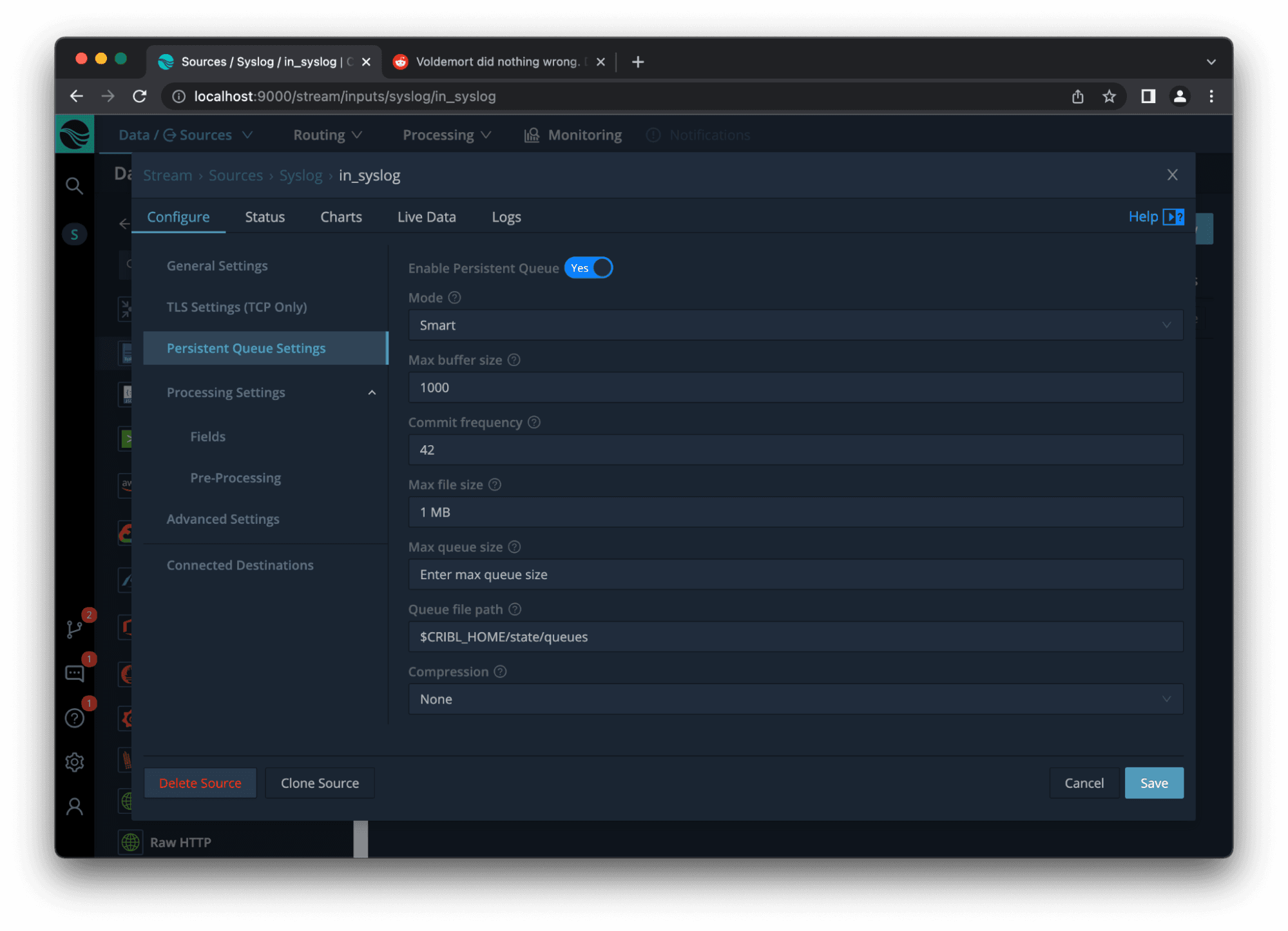1288x931 pixels.
Task: Click the Mode help tooltip icon
Action: click(x=454, y=298)
